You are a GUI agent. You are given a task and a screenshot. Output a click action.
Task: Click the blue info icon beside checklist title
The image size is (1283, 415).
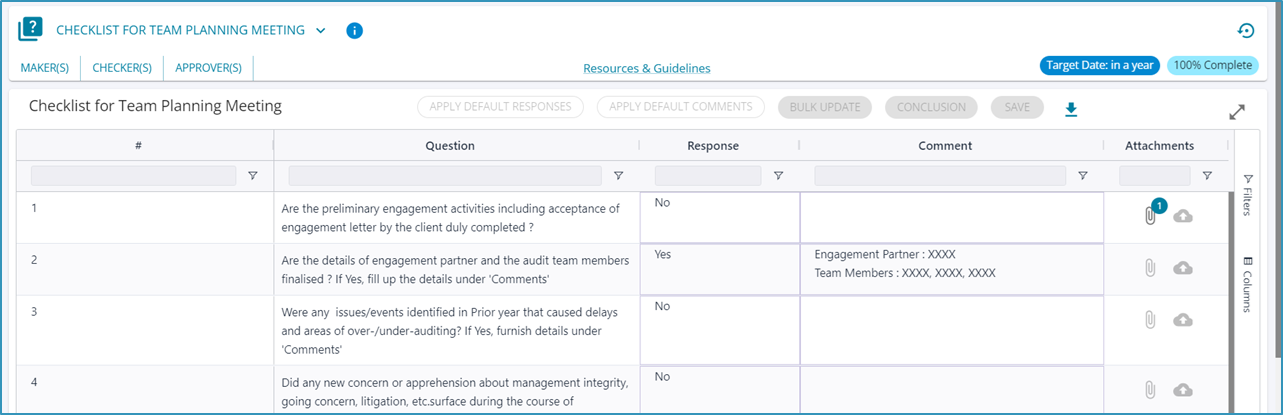click(x=354, y=31)
